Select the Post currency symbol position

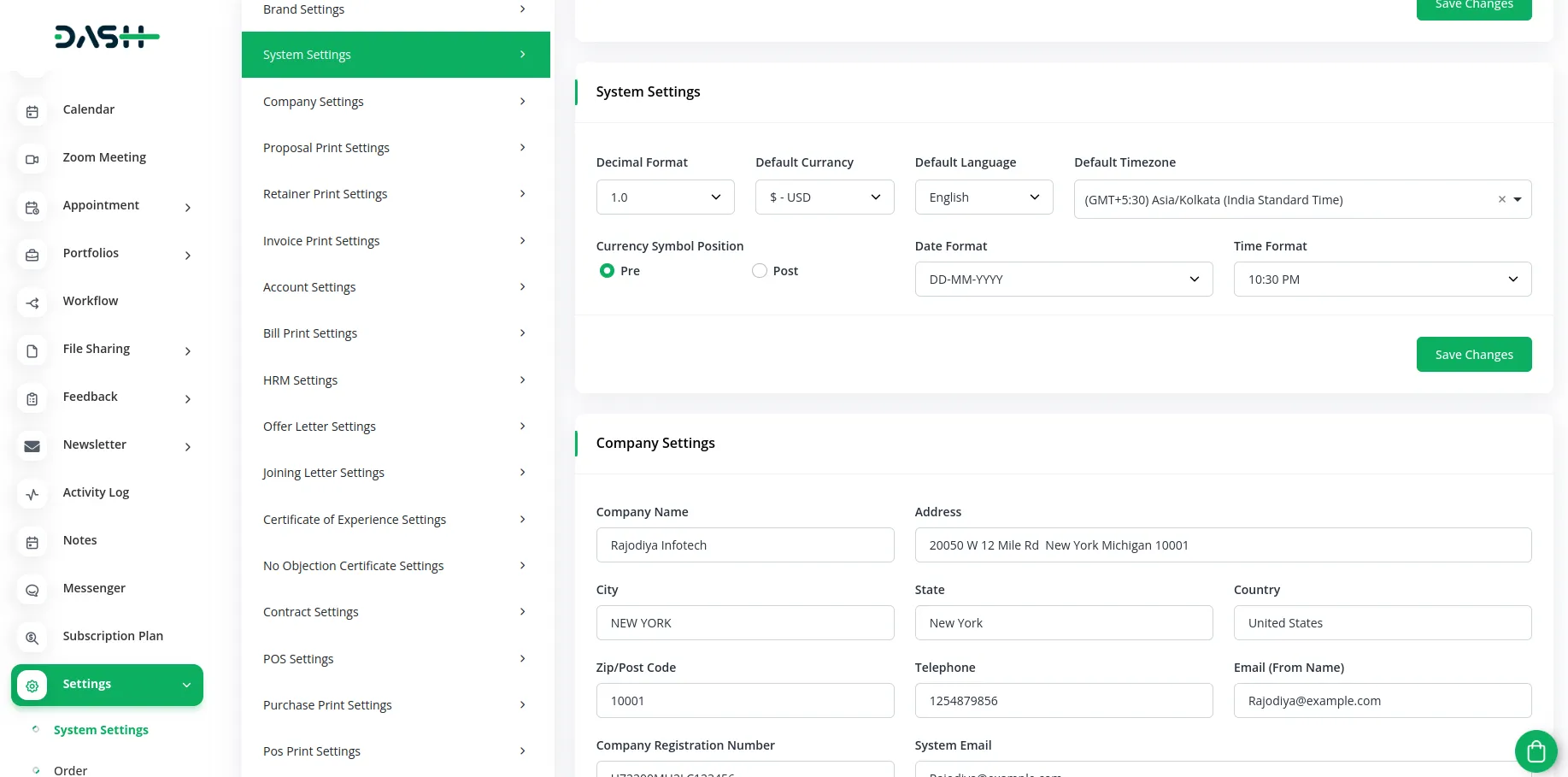[760, 271]
